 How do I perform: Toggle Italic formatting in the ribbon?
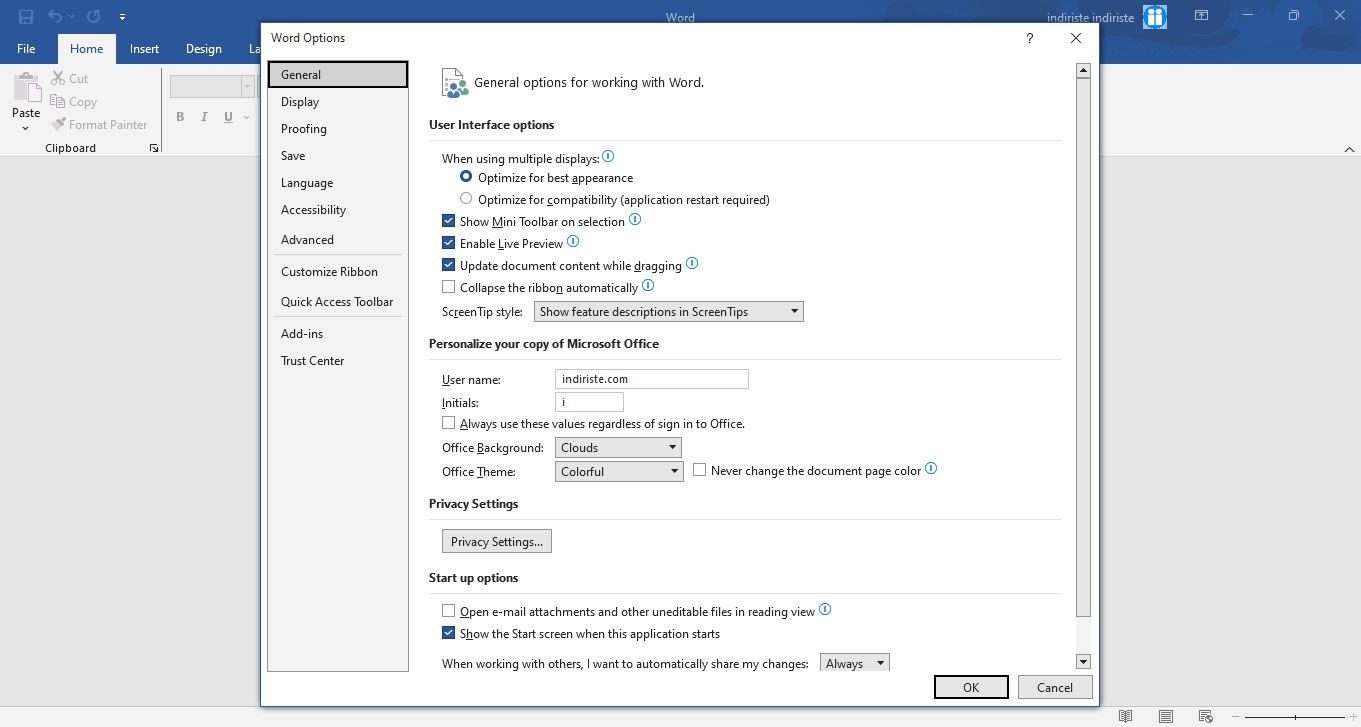click(x=204, y=117)
